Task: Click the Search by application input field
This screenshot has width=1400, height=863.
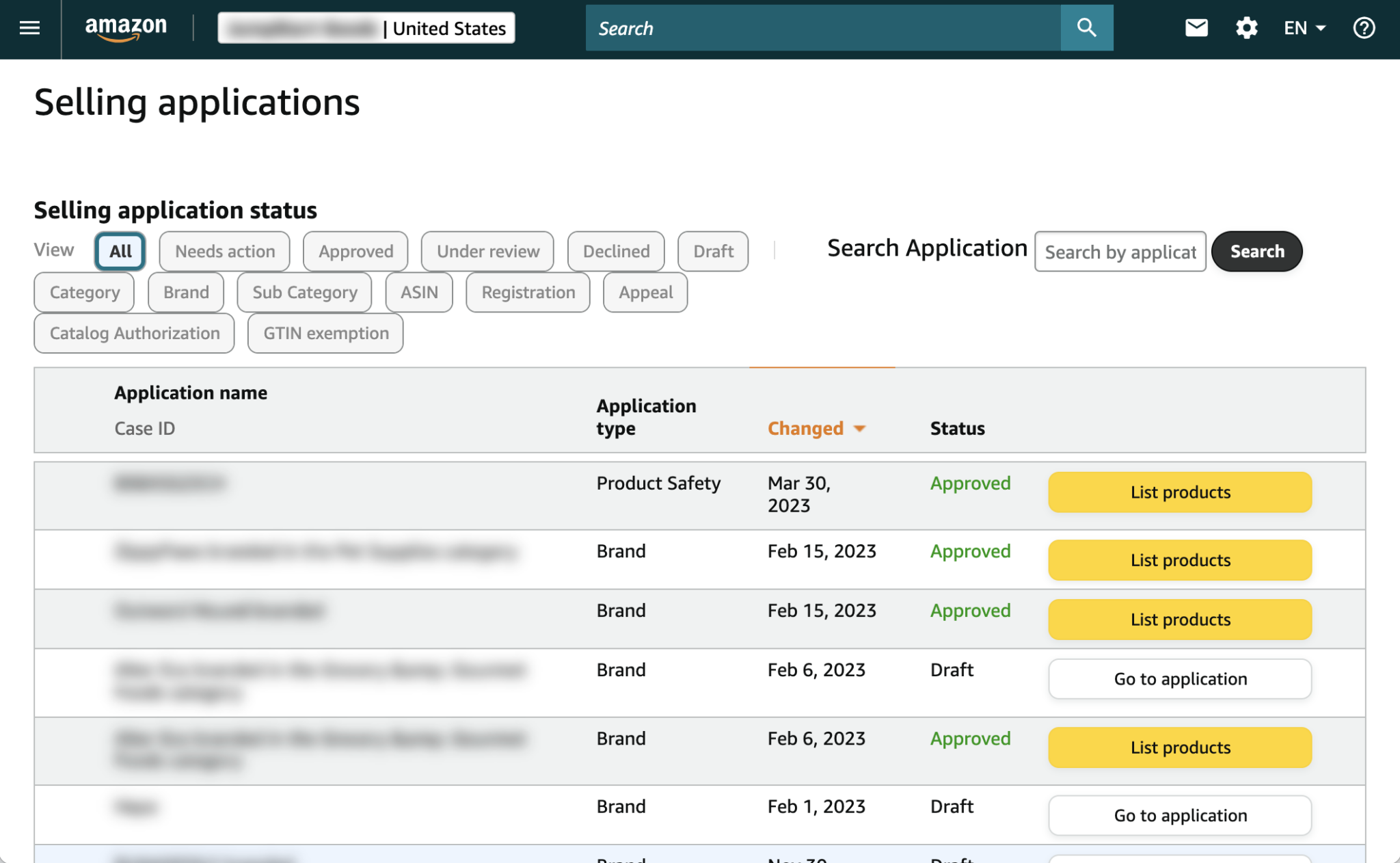Action: (x=1120, y=252)
